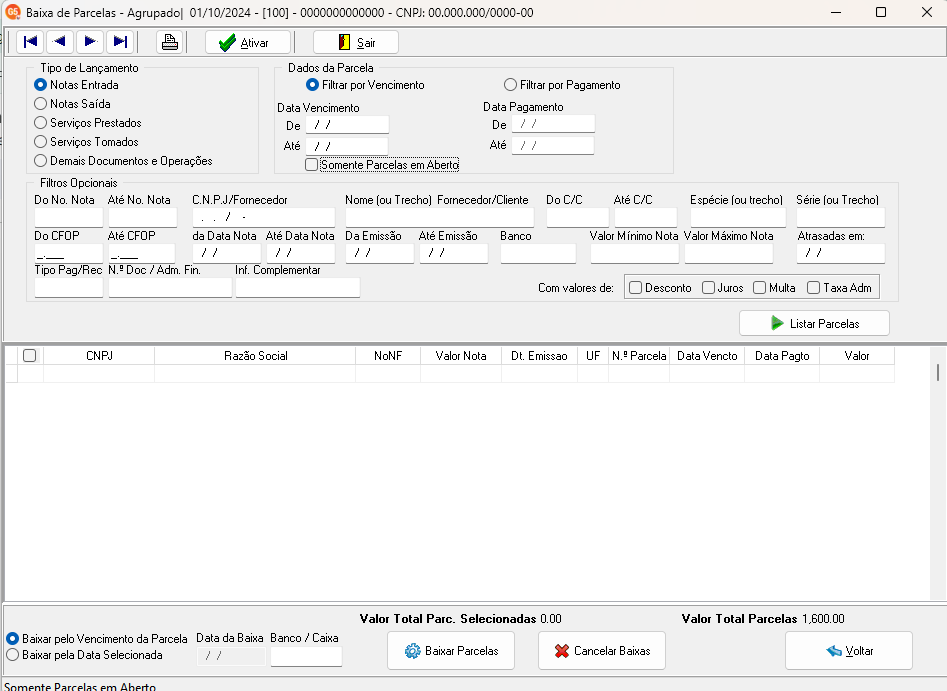Screen dimensions: 947x691
Task: Click the Até Data Nota field
Action: [x=300, y=253]
